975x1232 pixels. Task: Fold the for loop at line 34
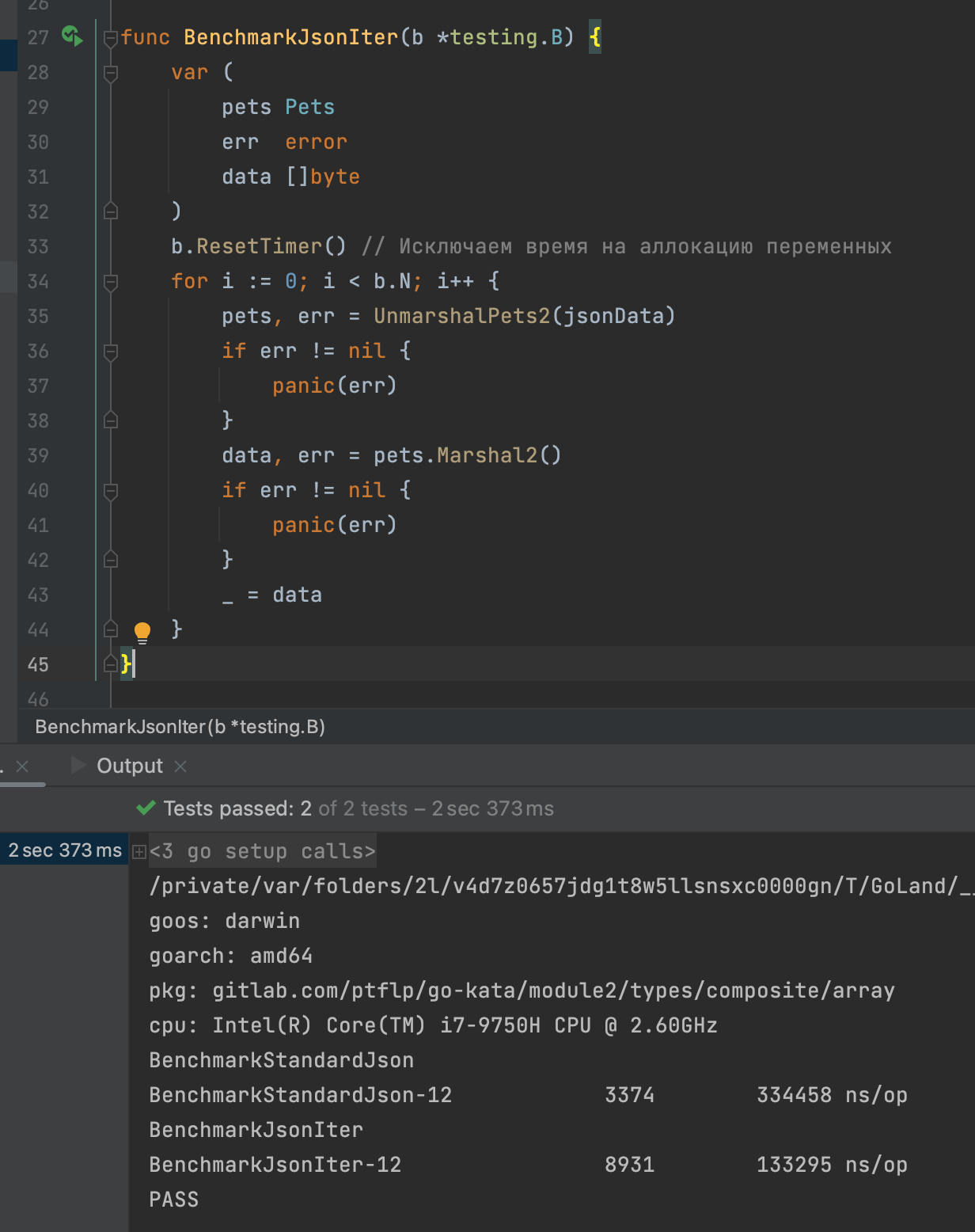[111, 282]
